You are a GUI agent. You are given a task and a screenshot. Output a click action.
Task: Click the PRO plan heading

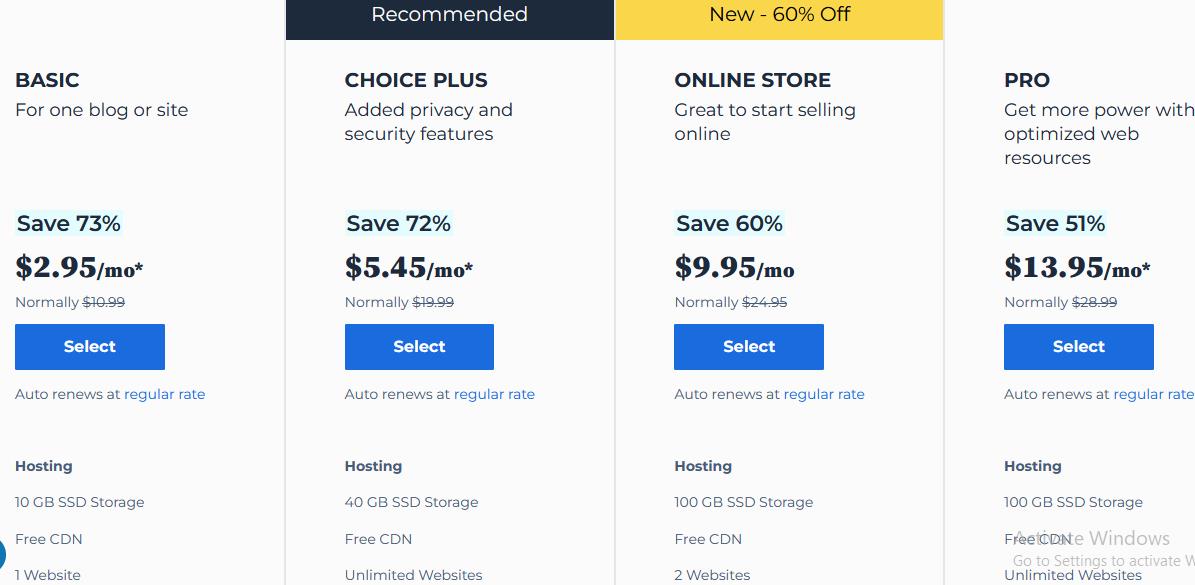point(1027,80)
